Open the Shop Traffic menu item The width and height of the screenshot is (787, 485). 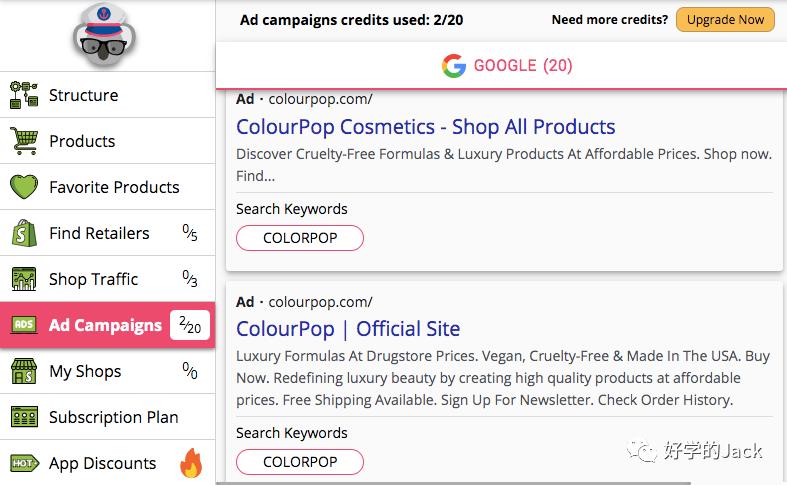point(94,279)
